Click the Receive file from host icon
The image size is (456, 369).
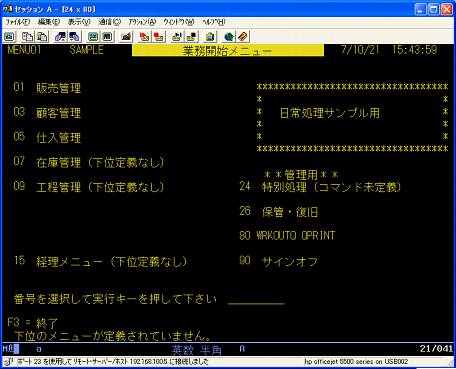(75, 37)
